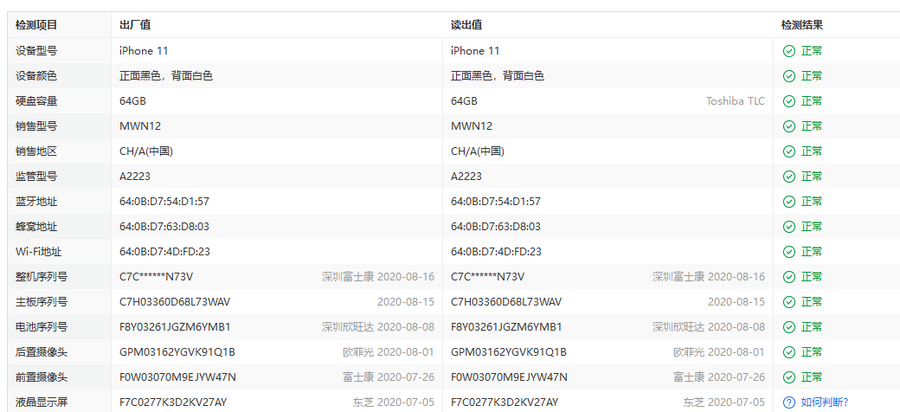
Task: Click read cellular address 64:0B:D7:63:D8:03
Action: 495,227
